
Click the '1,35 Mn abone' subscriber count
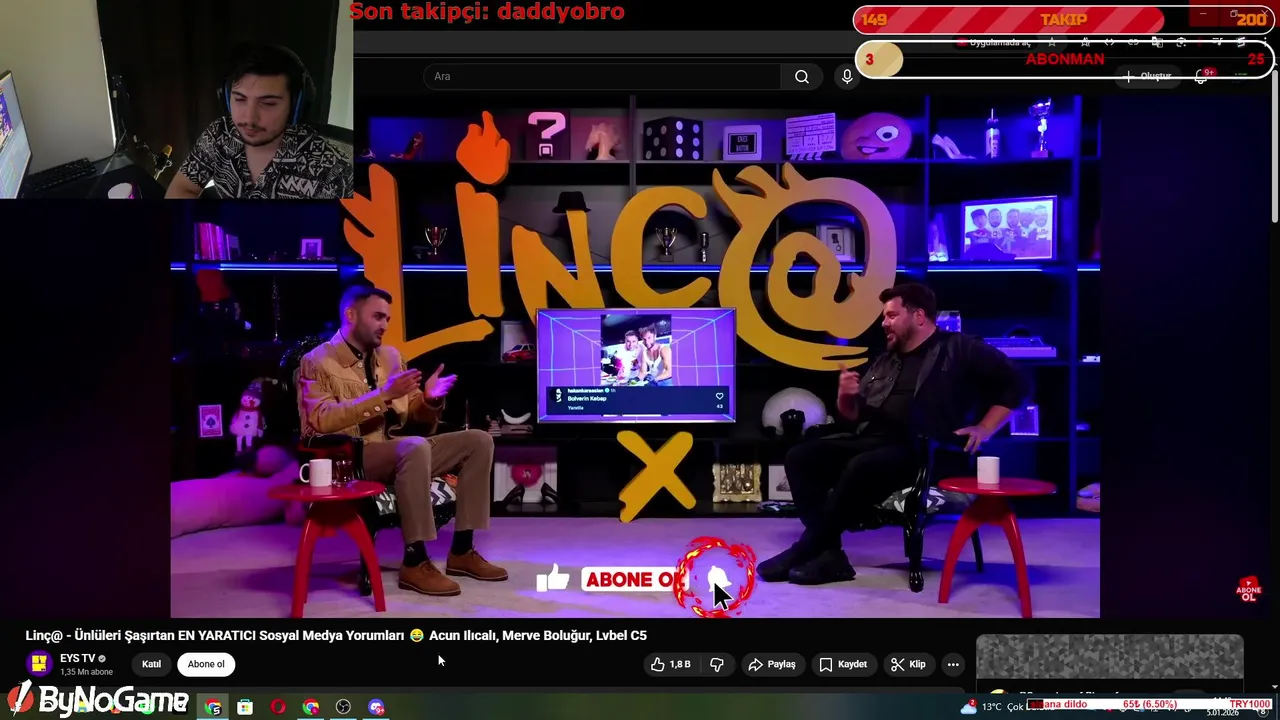tap(86, 672)
